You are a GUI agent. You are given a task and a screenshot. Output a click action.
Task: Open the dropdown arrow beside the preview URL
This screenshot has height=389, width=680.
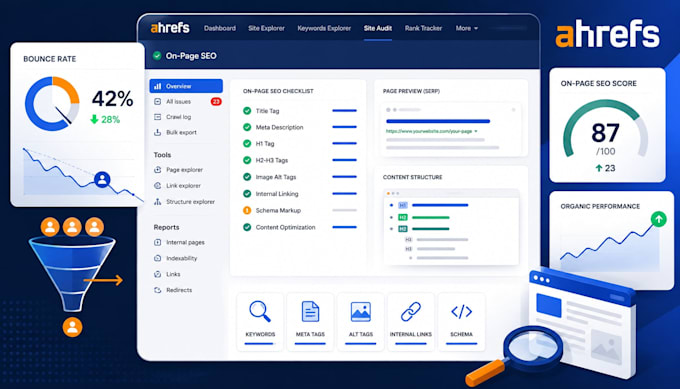click(476, 131)
